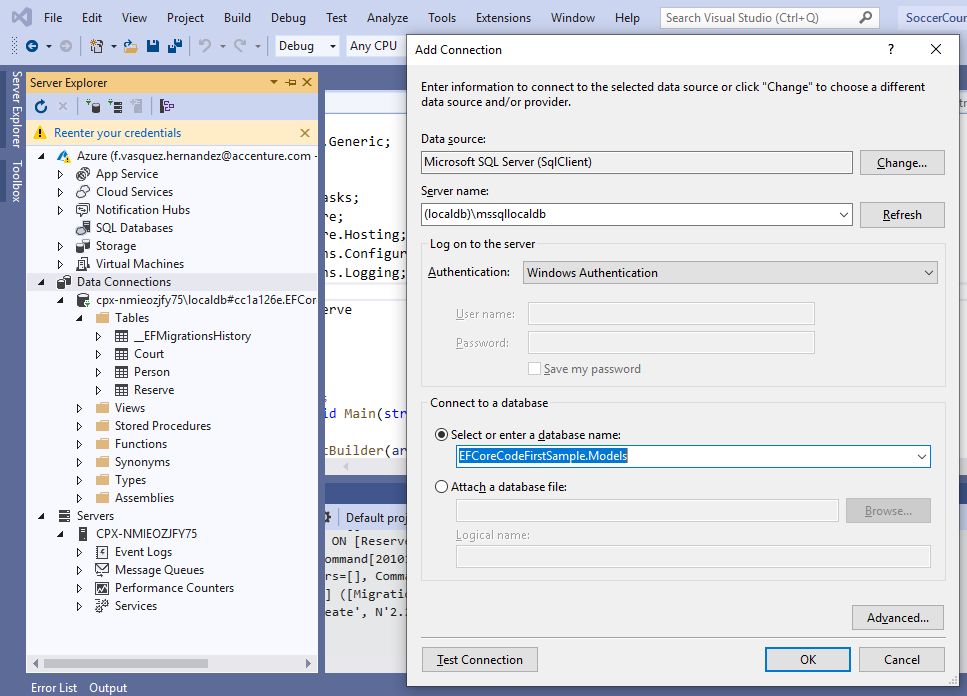Switch to the Output tab
This screenshot has width=967, height=696.
click(108, 687)
